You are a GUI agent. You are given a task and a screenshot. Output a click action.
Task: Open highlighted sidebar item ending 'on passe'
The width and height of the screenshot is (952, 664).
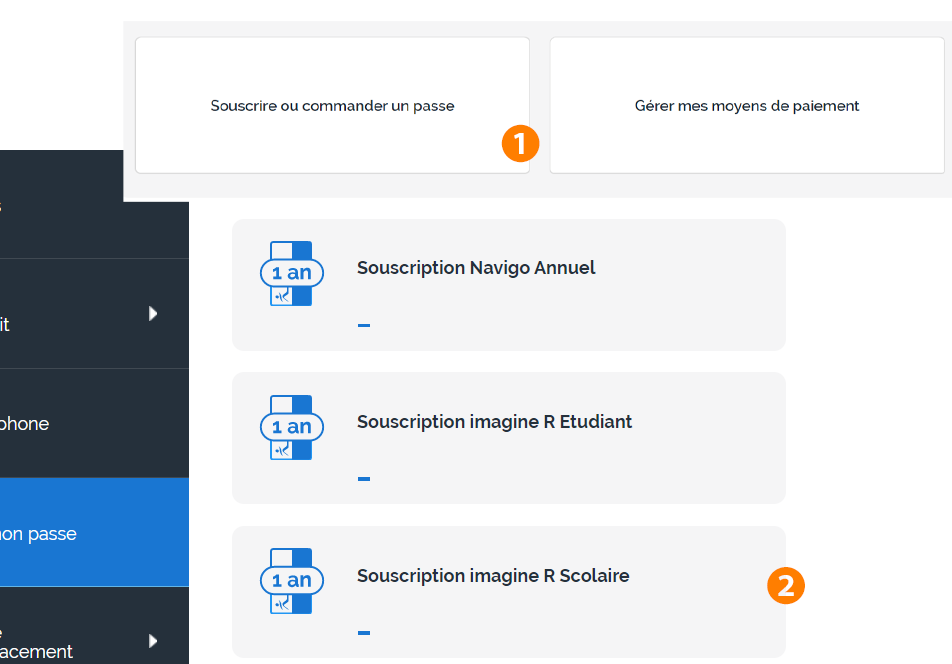(x=94, y=532)
